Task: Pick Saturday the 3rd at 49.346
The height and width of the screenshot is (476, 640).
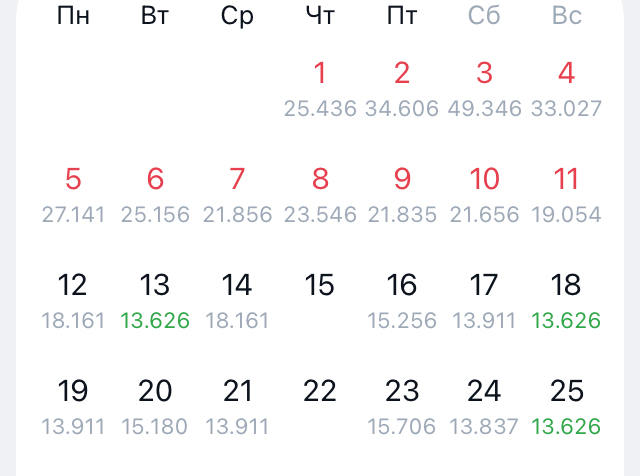Action: click(x=484, y=87)
